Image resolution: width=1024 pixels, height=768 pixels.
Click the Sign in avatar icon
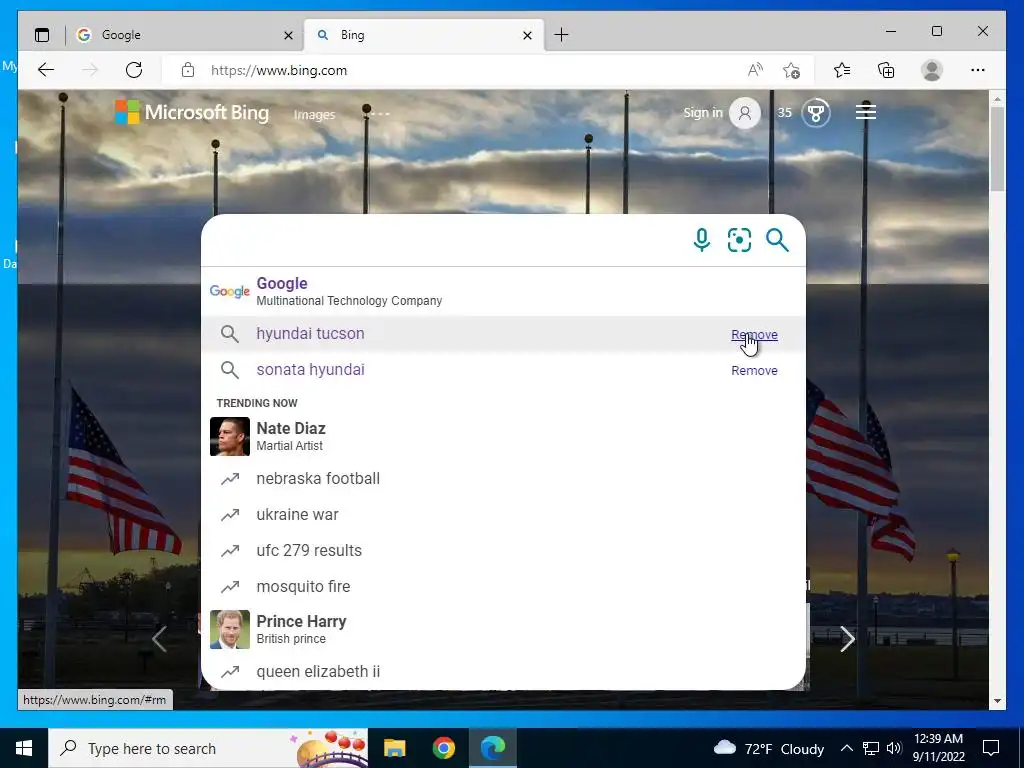click(x=744, y=113)
